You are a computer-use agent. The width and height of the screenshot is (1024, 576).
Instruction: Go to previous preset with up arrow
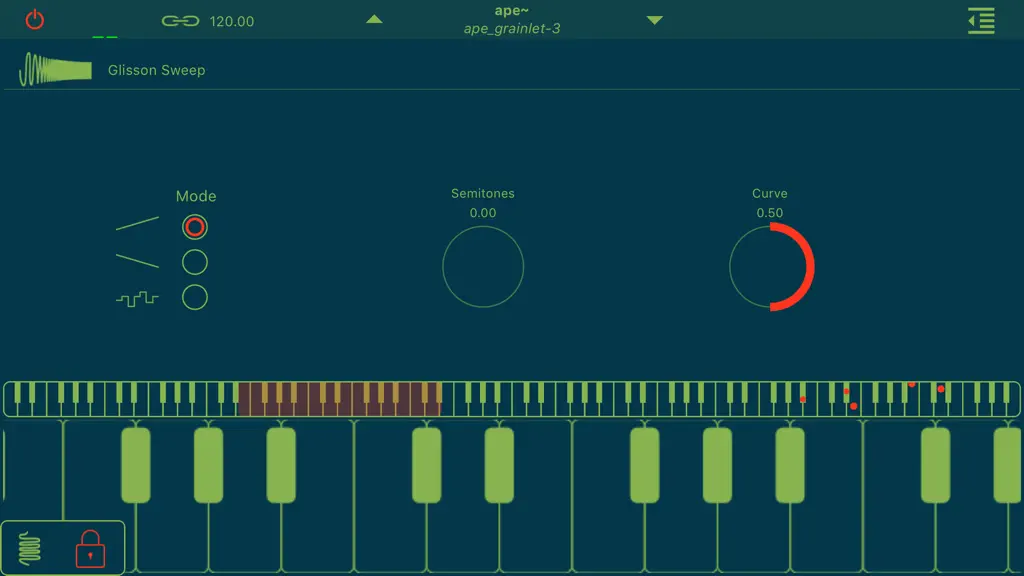click(x=374, y=20)
